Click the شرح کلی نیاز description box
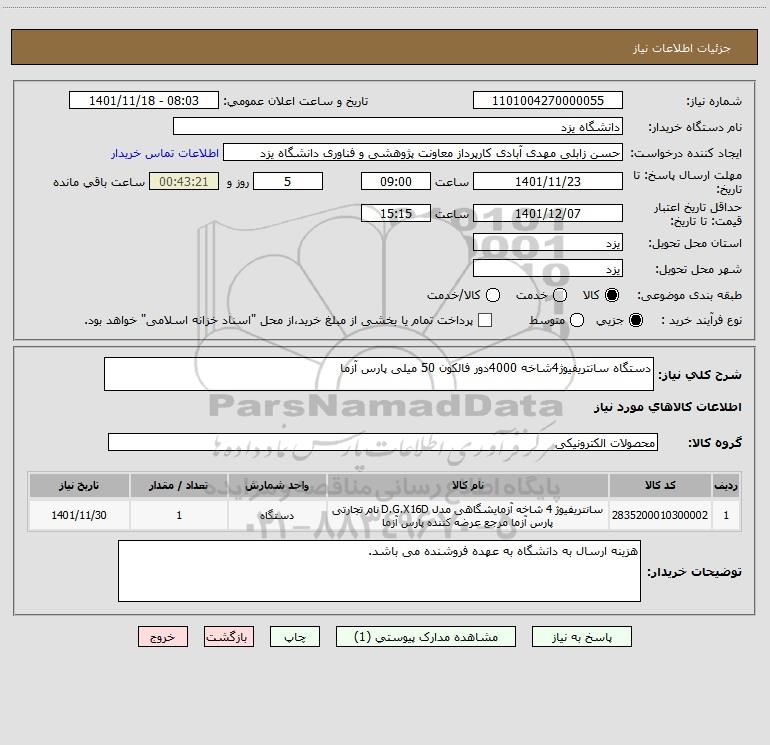 pos(379,374)
